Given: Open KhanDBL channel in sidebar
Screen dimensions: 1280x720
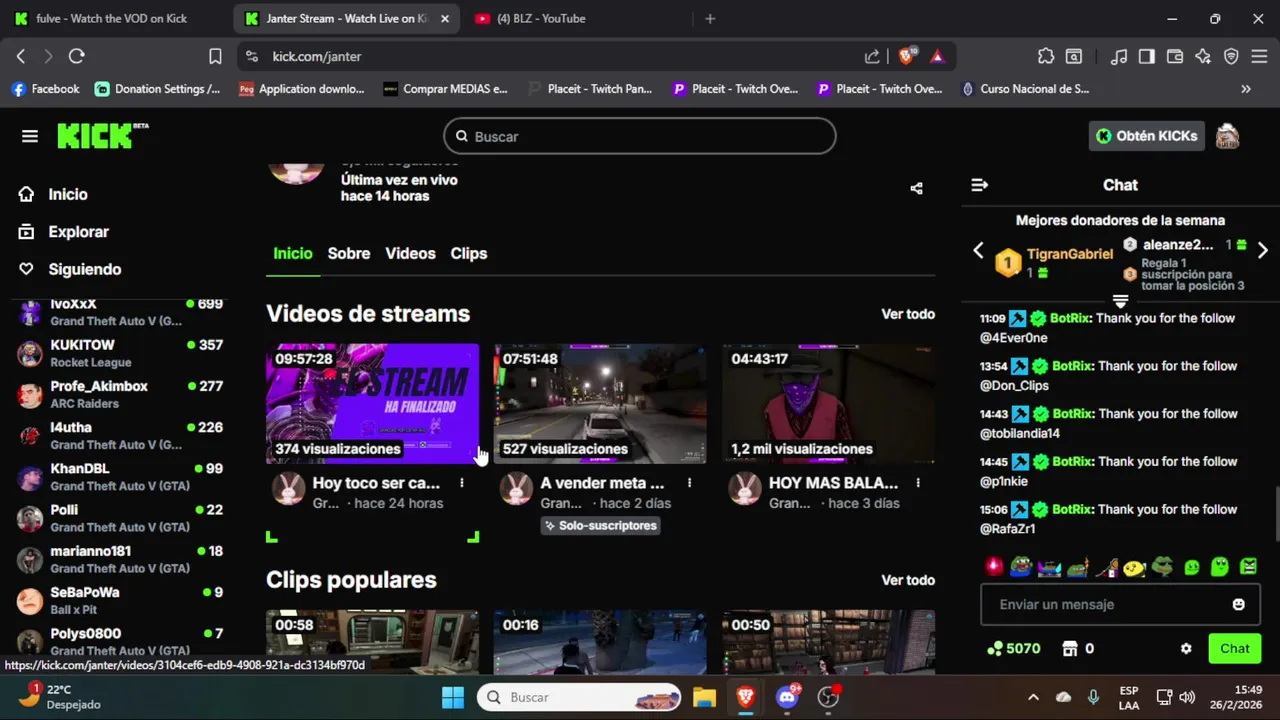Looking at the screenshot, I should click(120, 477).
